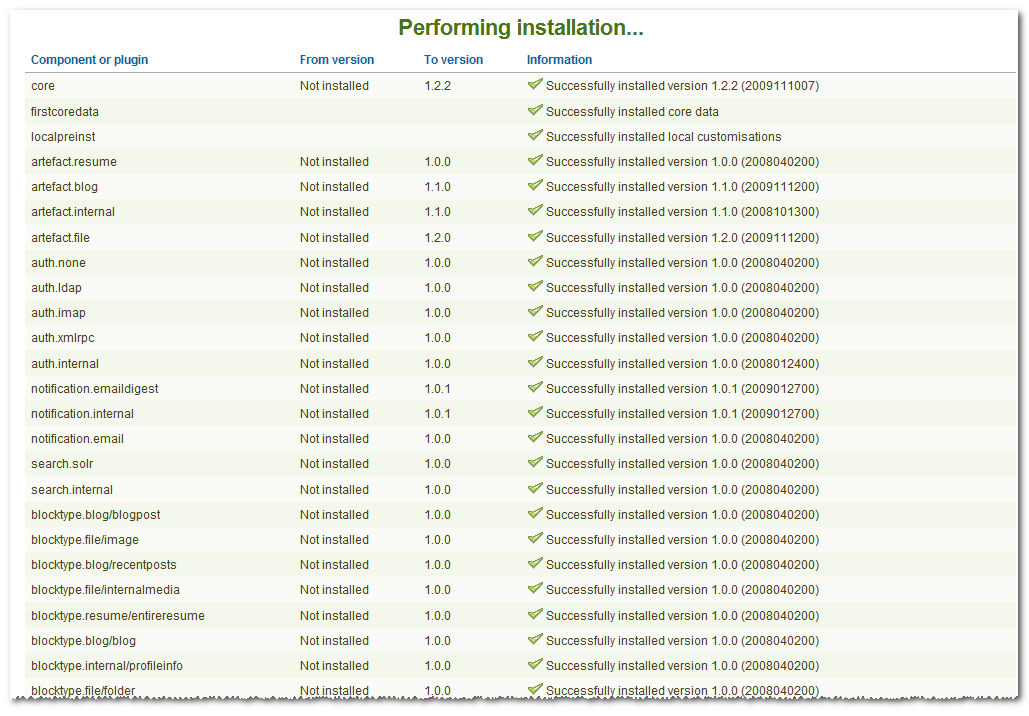Click the success checkmark for auth.none
The height and width of the screenshot is (716, 1029).
(x=535, y=261)
